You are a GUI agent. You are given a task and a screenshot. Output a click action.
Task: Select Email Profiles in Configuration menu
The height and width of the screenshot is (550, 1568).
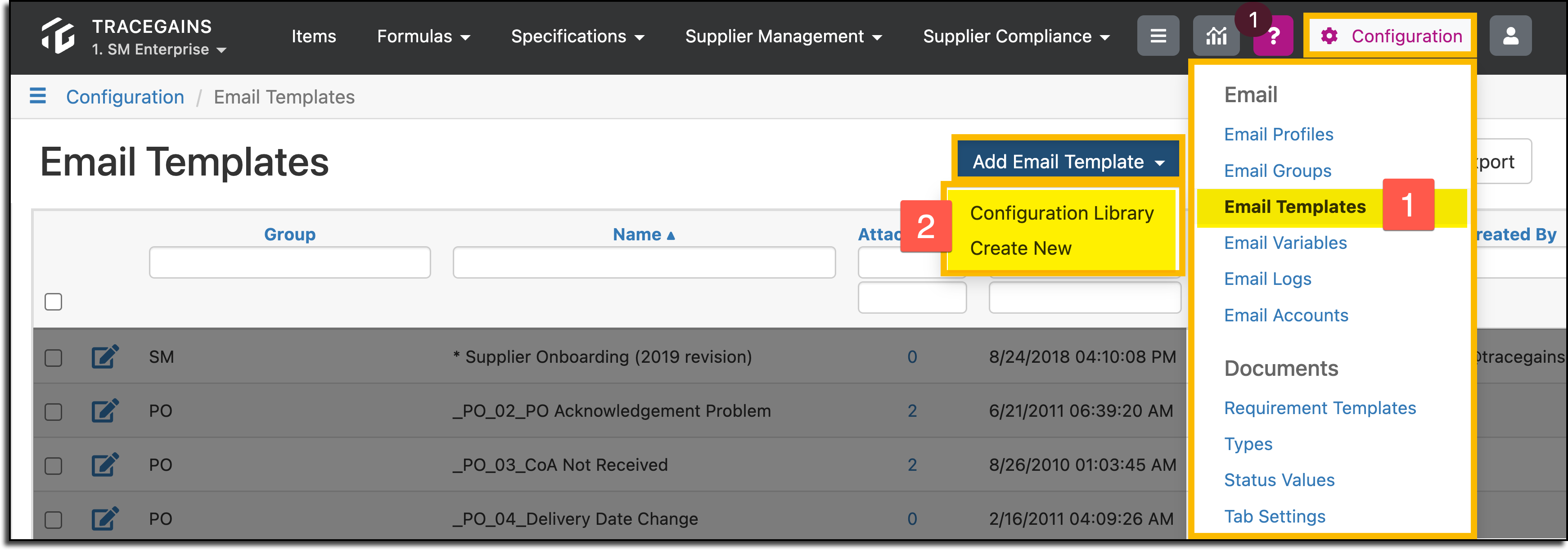(1278, 135)
